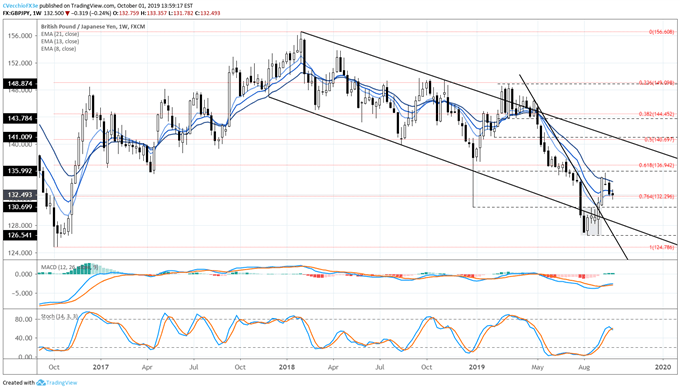This screenshot has height=390, width=680.
Task: Click the 130.699 price level tag
Action: pyautogui.click(x=20, y=207)
